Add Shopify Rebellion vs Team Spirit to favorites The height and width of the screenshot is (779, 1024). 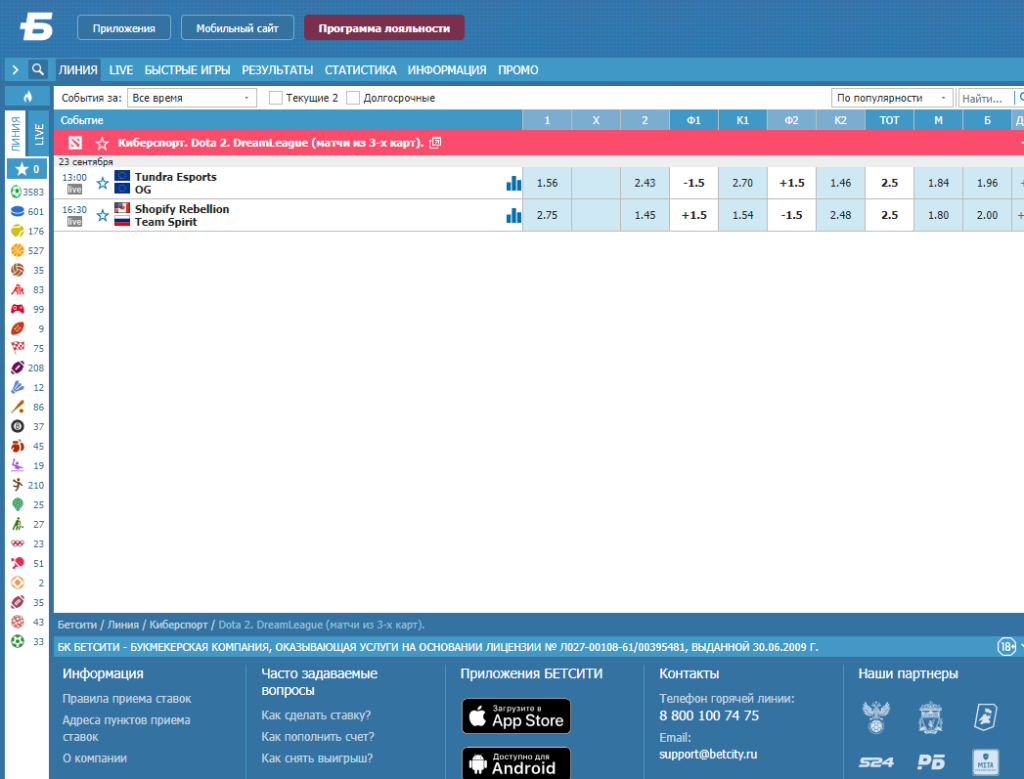pos(103,215)
